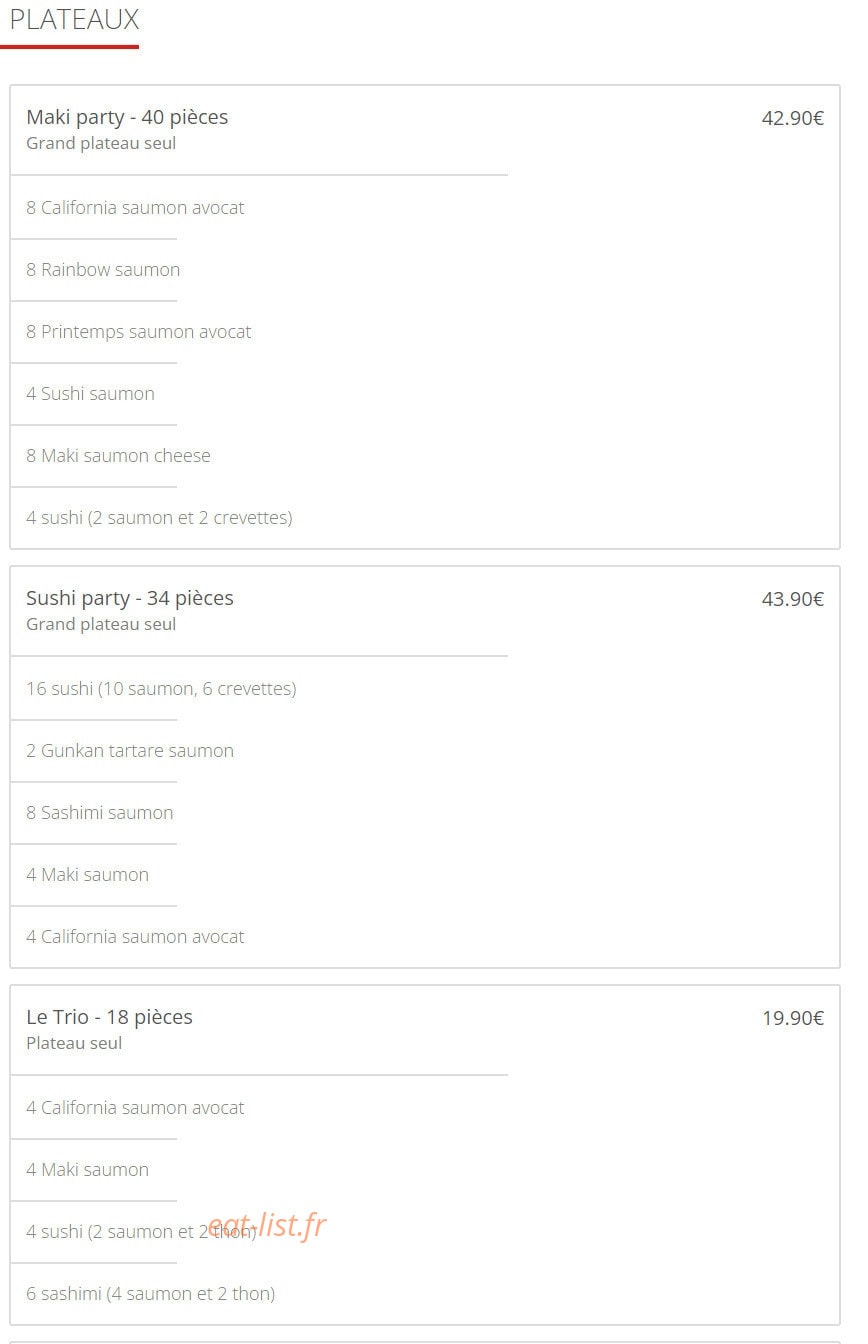
Task: Select the Maki party - 40 pièces title
Action: (x=127, y=117)
